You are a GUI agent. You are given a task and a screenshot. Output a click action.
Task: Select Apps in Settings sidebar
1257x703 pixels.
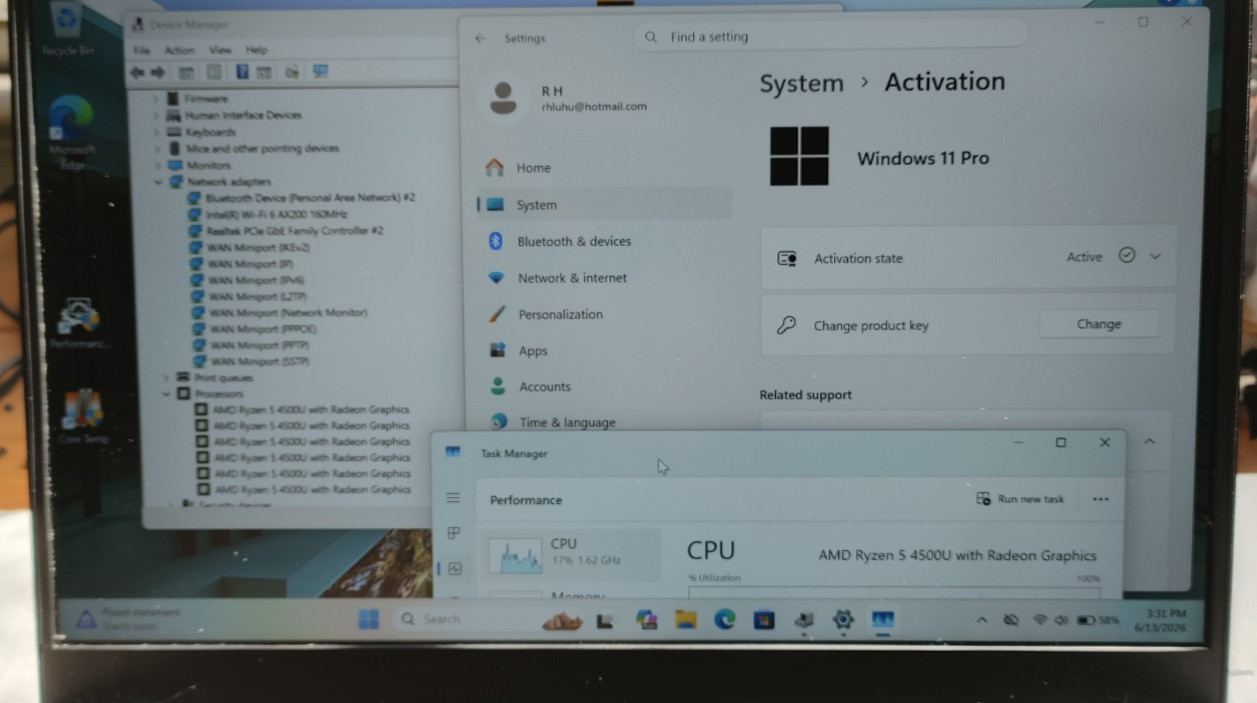click(604, 351)
